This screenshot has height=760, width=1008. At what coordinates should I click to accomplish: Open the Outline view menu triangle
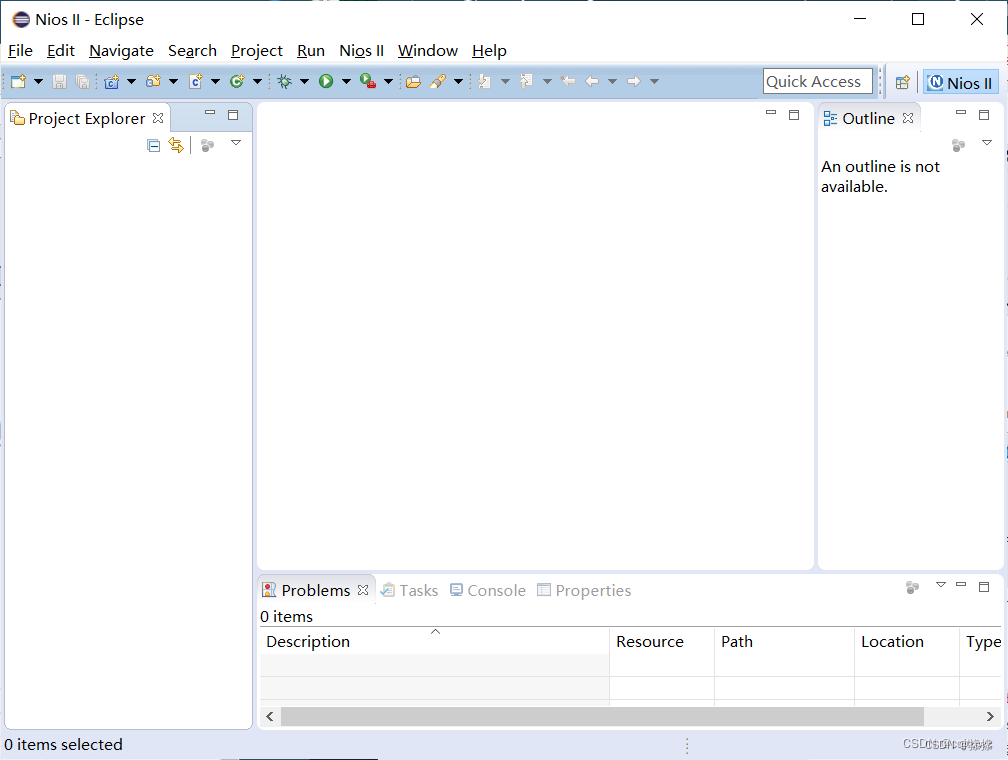point(987,143)
